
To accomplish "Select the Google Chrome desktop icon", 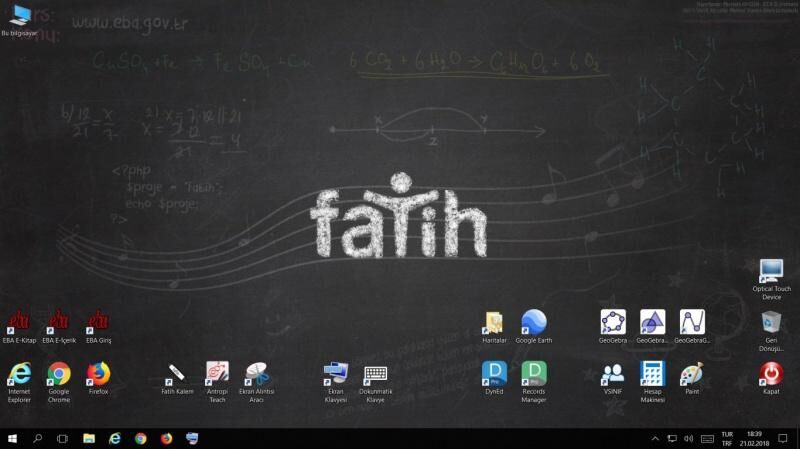I will pos(59,383).
